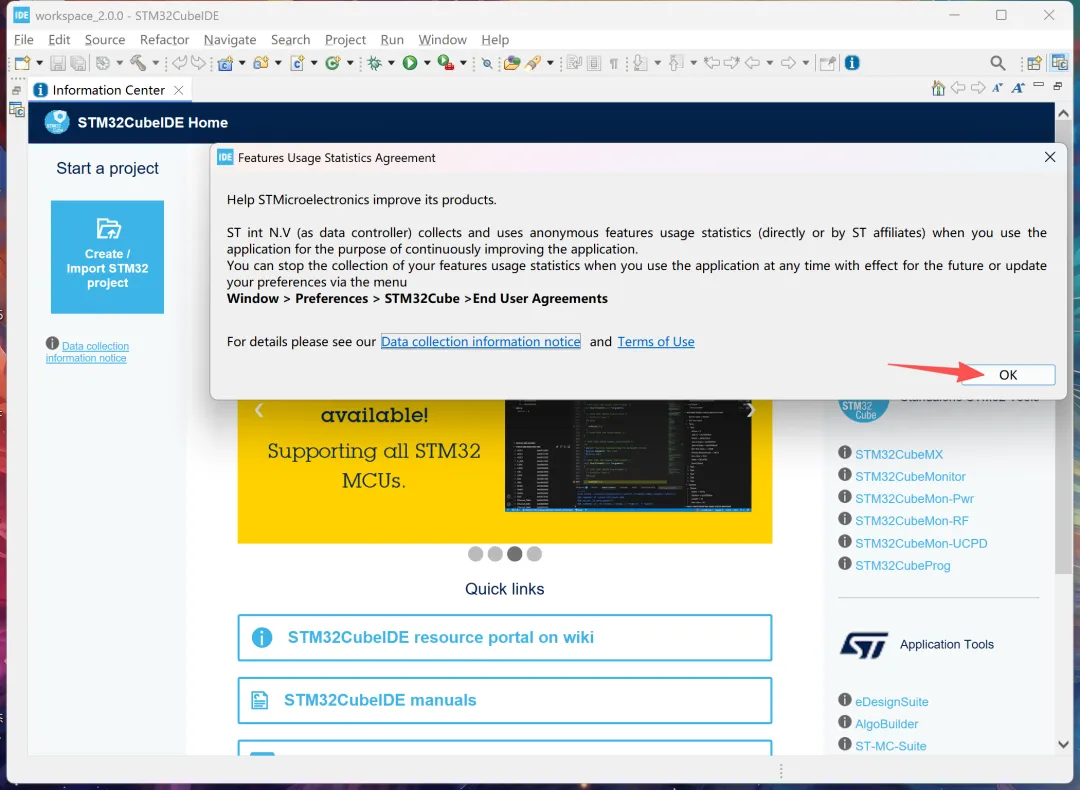Click the Open Task folder icon
Viewport: 1080px width, 790px height.
512,63
